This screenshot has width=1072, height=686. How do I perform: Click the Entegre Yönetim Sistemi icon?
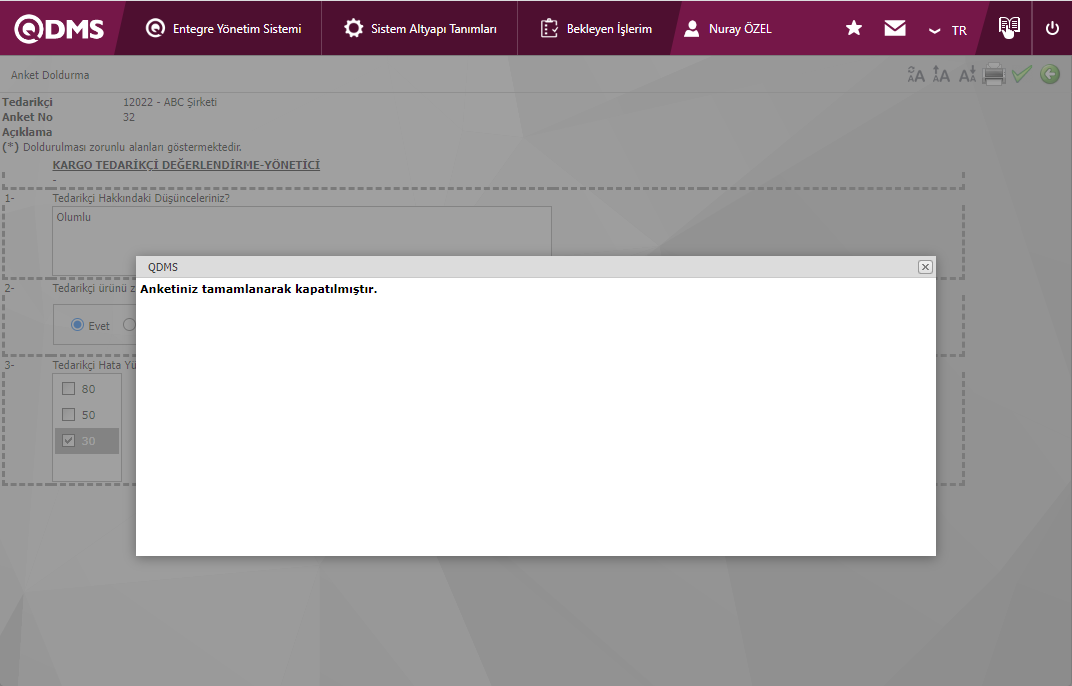click(x=155, y=28)
